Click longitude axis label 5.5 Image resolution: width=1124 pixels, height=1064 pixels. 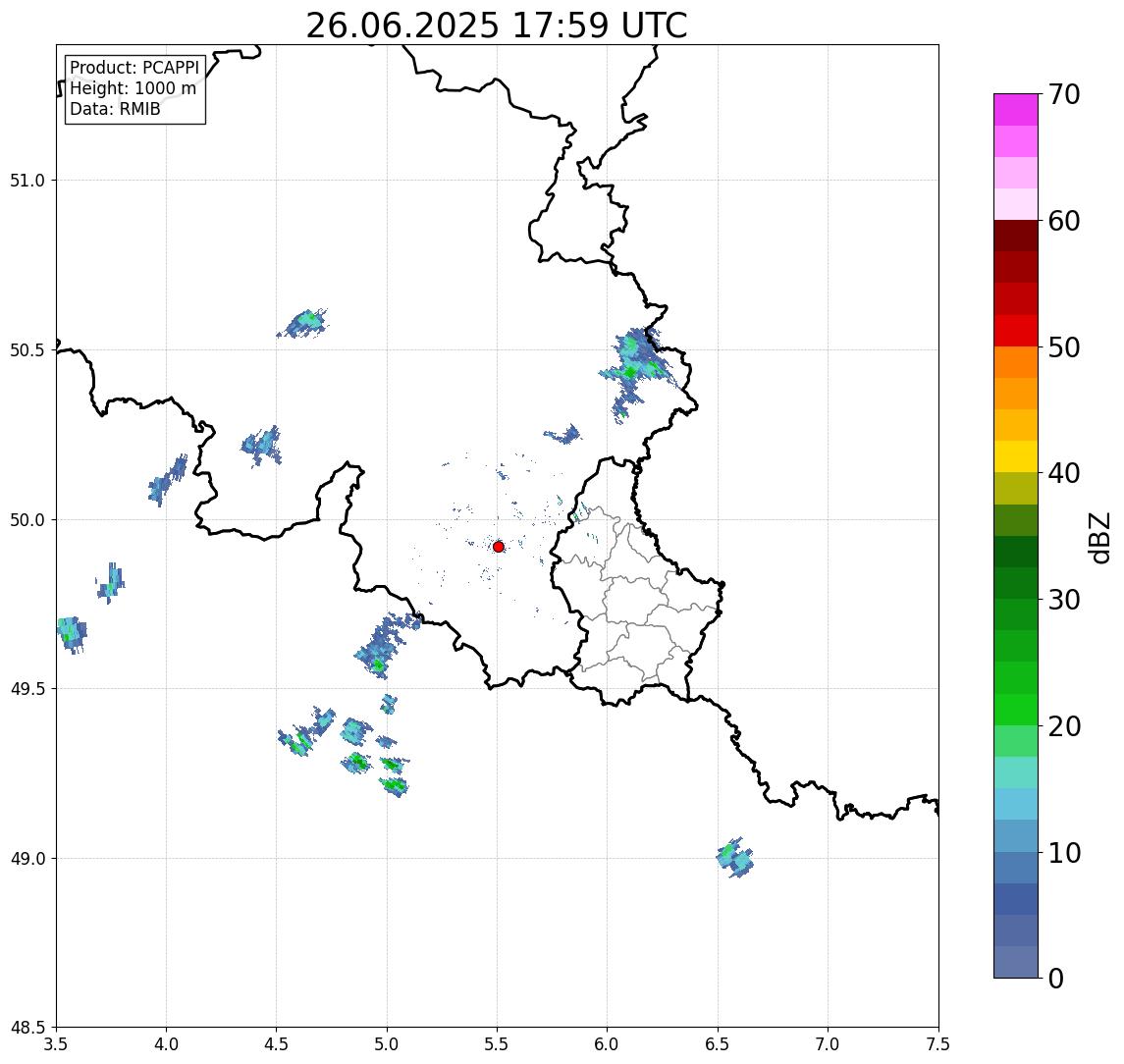497,1044
